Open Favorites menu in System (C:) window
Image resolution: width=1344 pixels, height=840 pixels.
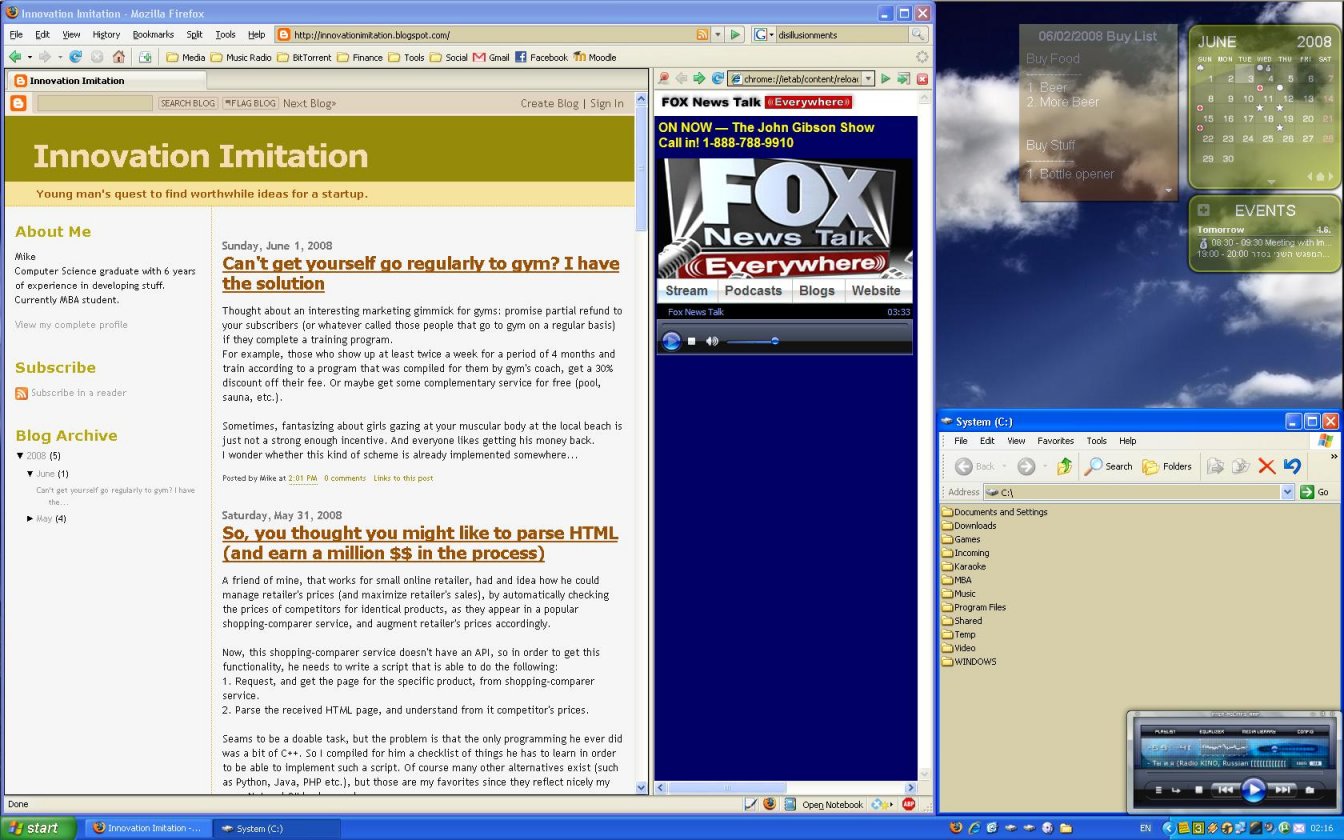pyautogui.click(x=1055, y=440)
